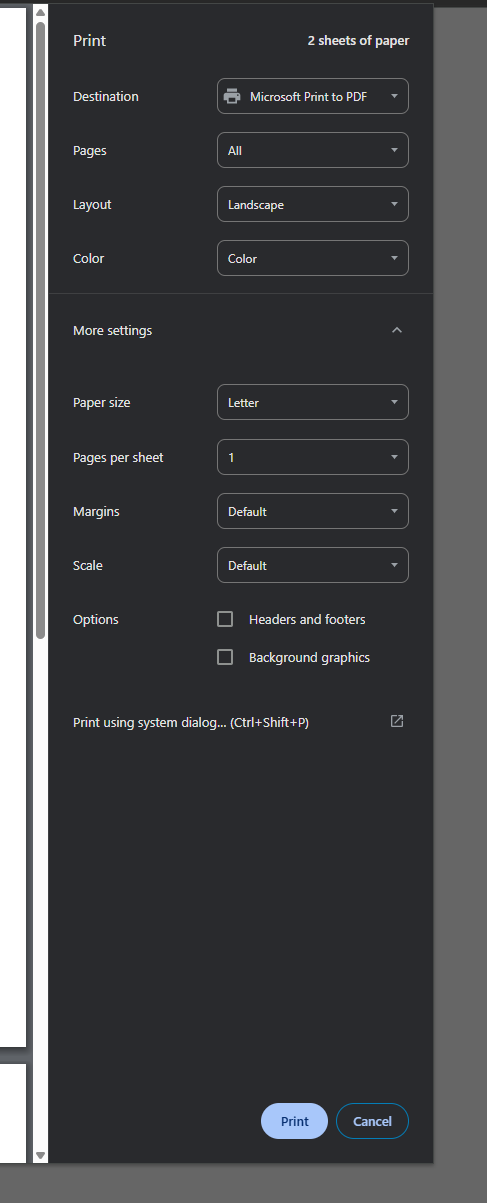The height and width of the screenshot is (1203, 487).
Task: Open Pages per sheet dropdown
Action: 313,457
